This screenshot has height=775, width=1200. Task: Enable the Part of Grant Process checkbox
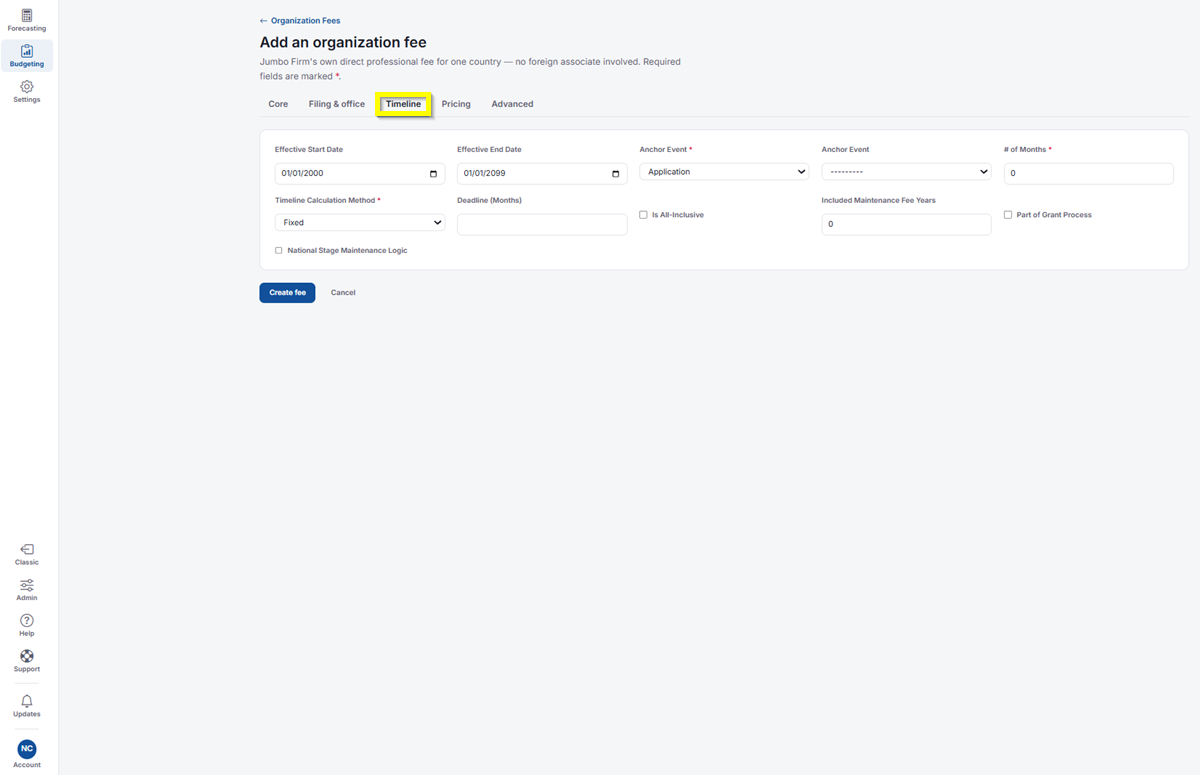coord(1008,215)
